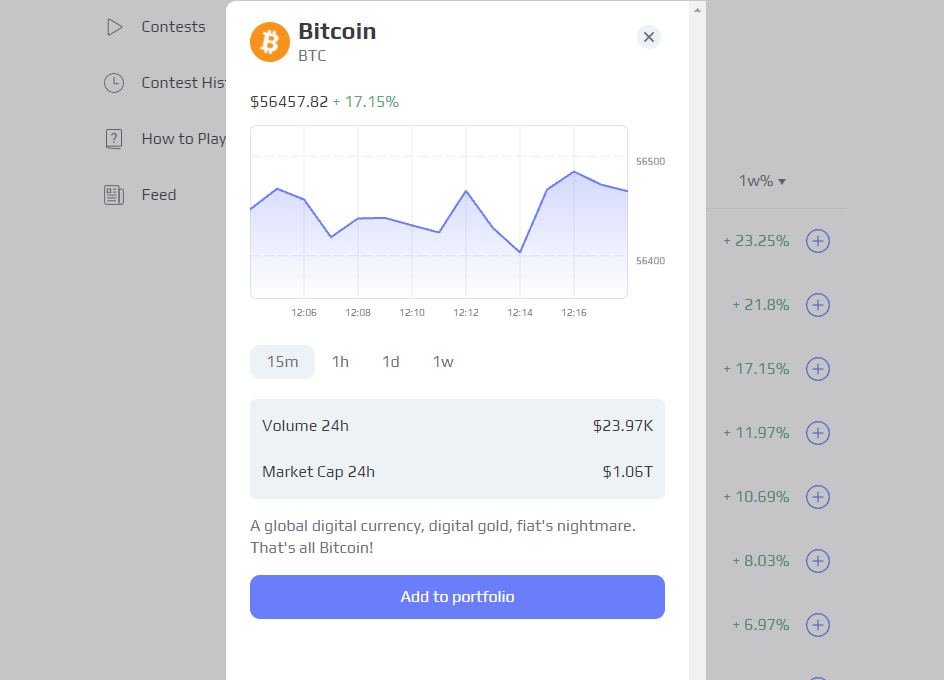This screenshot has height=680, width=944.
Task: Click the How to Play help icon
Action: click(x=114, y=139)
